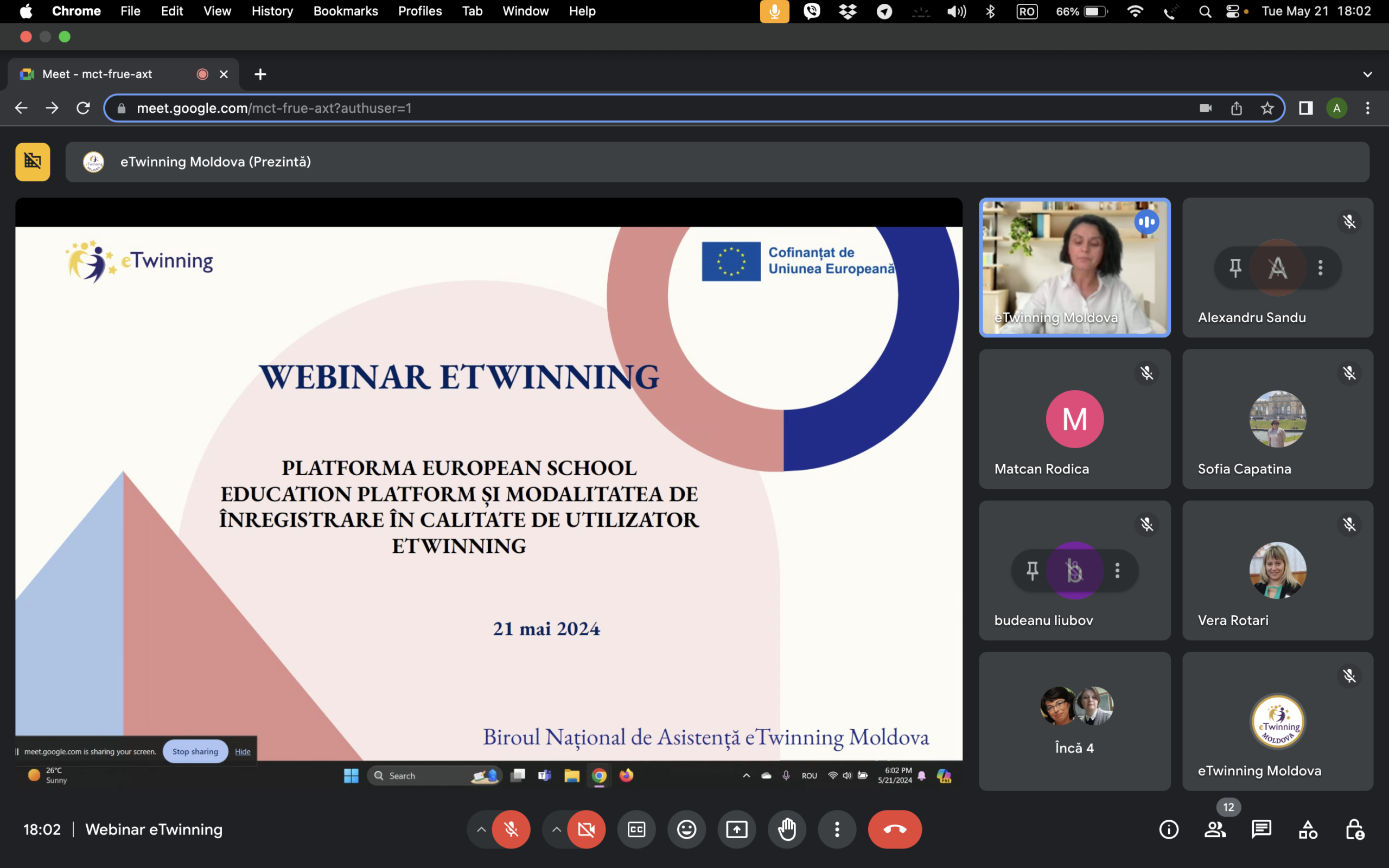
Task: Open the meeting details info icon
Action: pos(1169,829)
